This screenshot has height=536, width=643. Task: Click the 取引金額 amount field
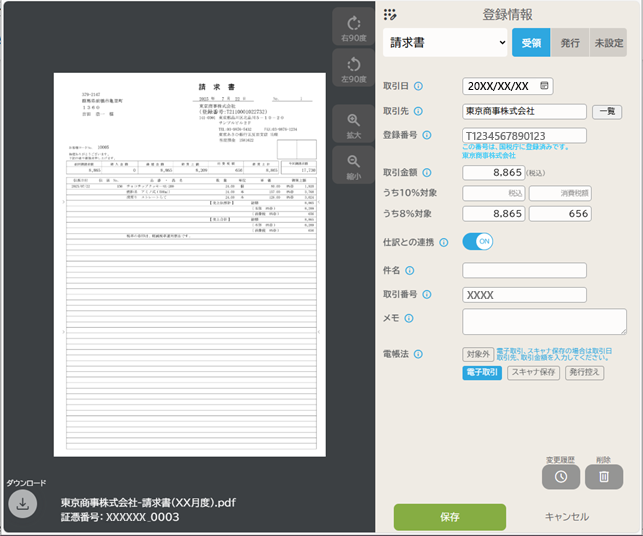click(494, 173)
